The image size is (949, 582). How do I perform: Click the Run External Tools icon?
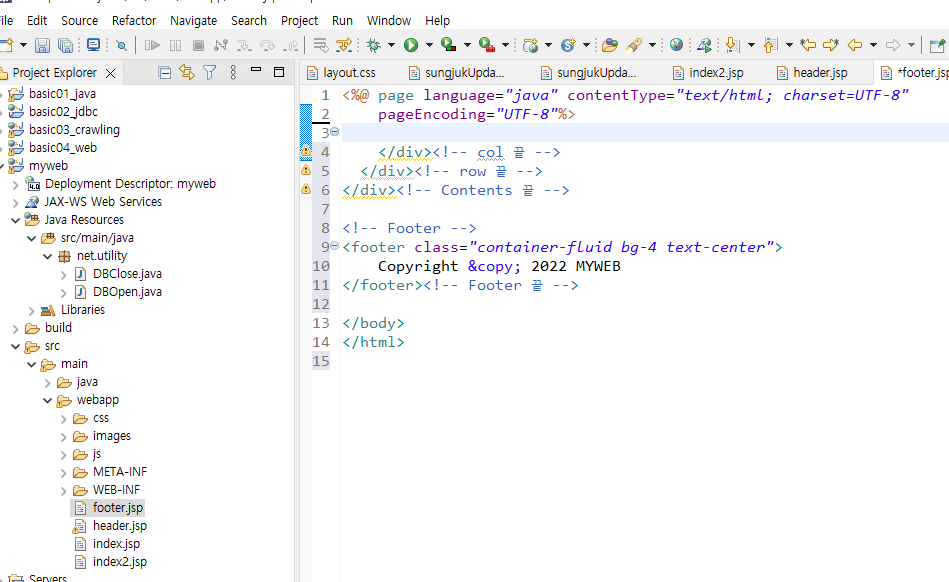click(x=487, y=45)
